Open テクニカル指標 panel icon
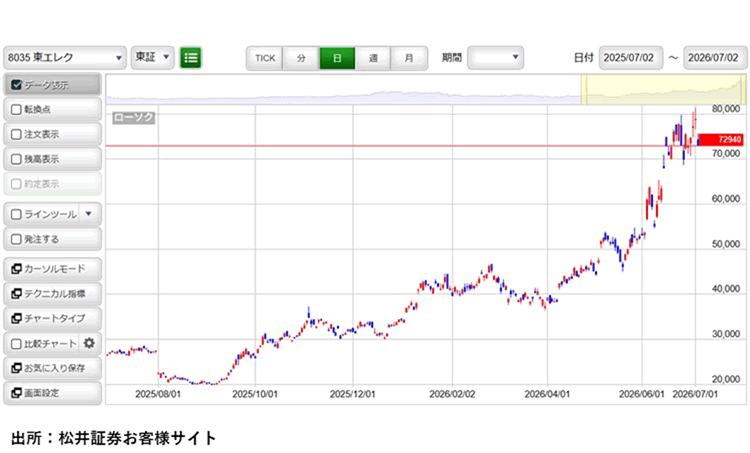The width and height of the screenshot is (750, 453). pyautogui.click(x=16, y=293)
